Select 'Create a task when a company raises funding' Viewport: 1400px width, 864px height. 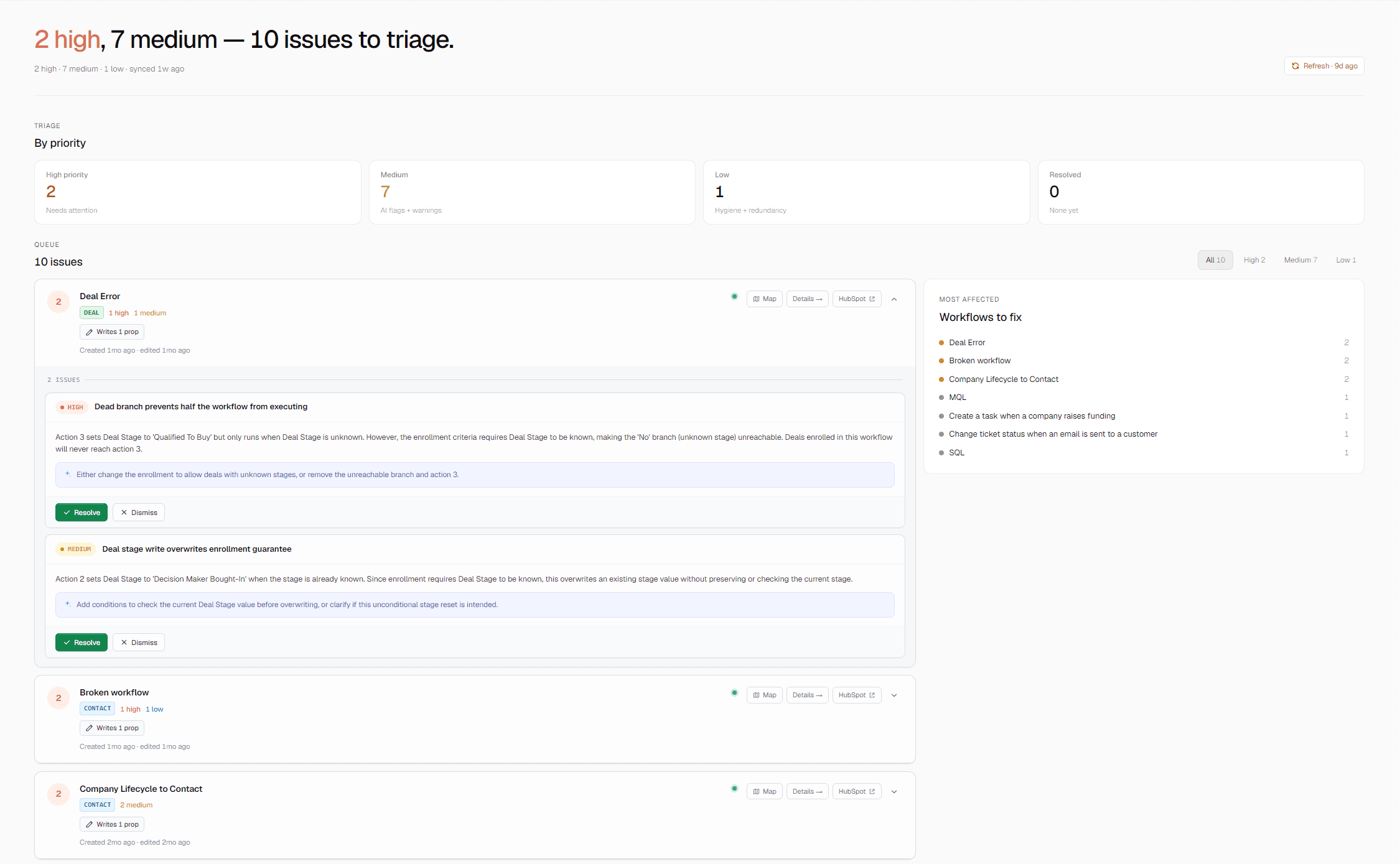(x=1144, y=416)
